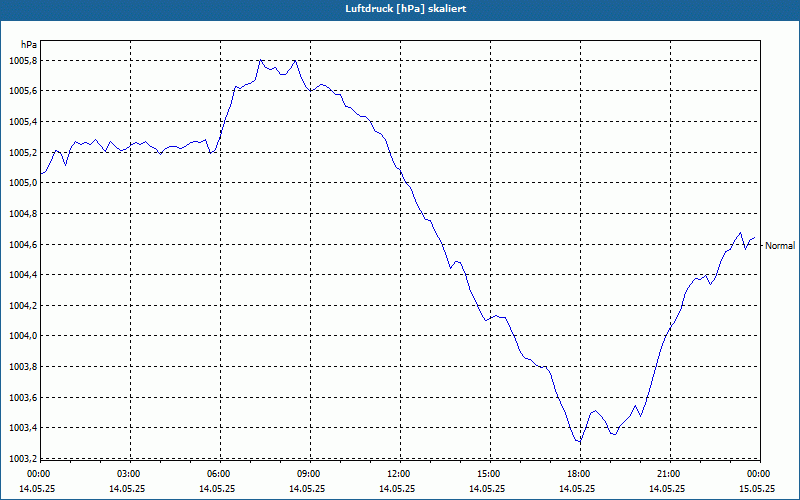
Task: Select the "1005,6" y-axis value
Action: point(23,91)
